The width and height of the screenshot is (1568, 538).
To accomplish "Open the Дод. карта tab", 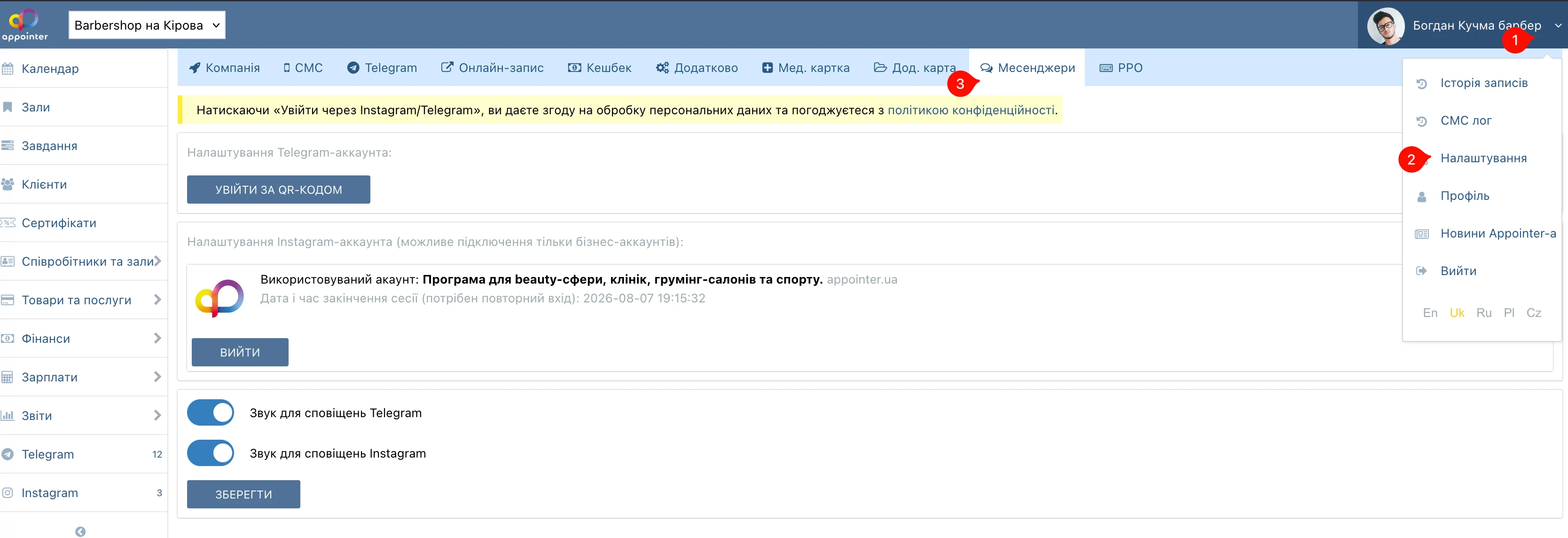I will point(915,68).
